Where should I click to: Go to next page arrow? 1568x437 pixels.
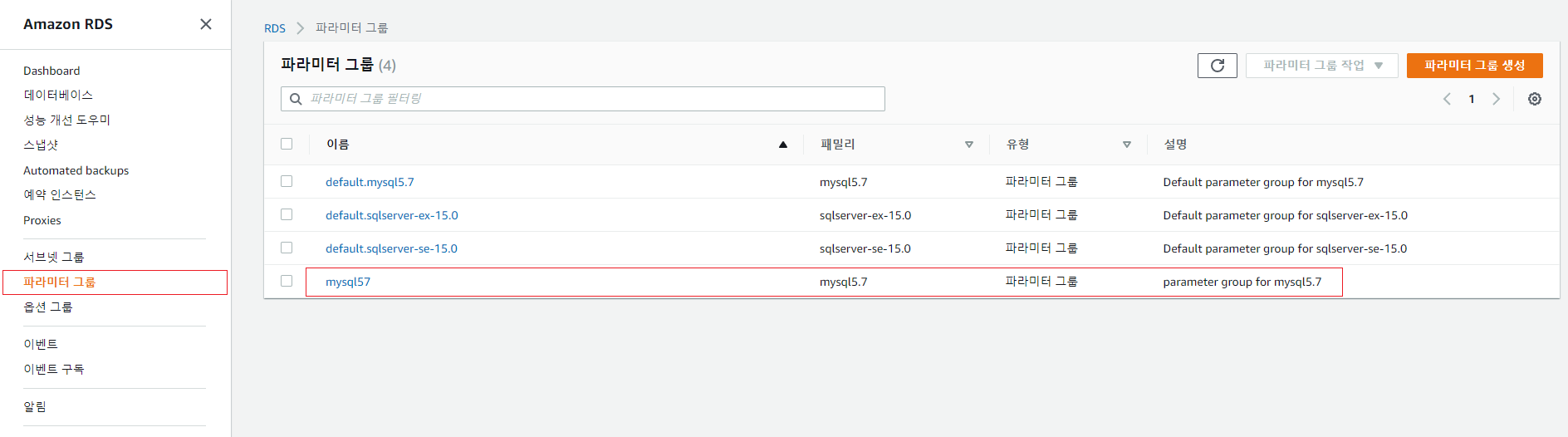pos(1496,99)
